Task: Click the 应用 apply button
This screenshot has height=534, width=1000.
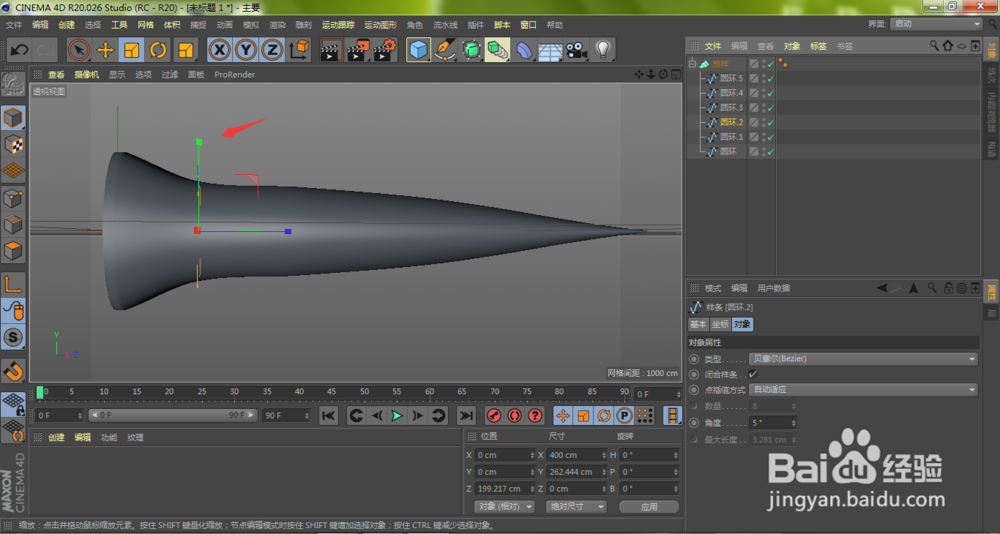Action: 649,507
